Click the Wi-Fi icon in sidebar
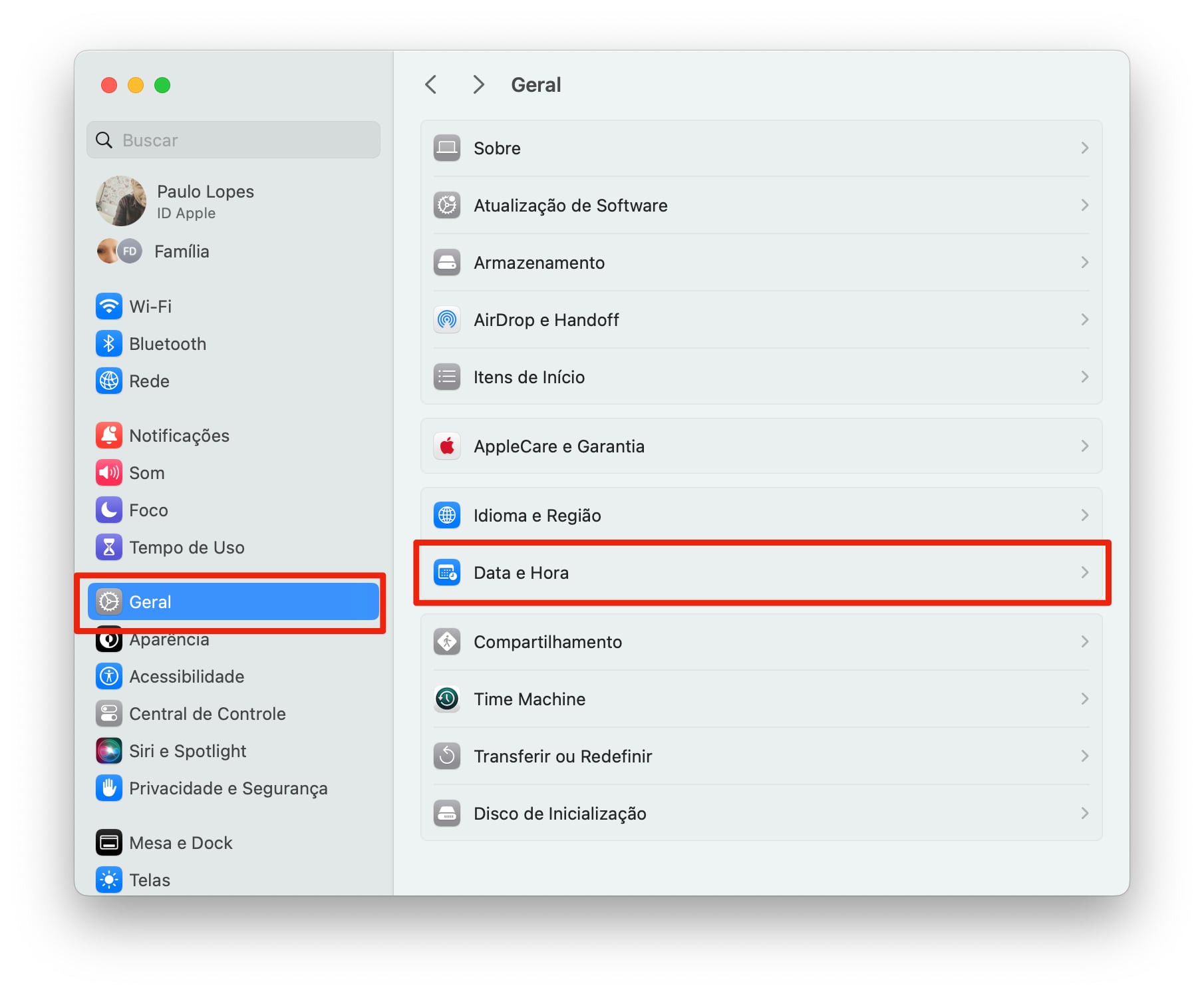1204x994 pixels. point(109,306)
